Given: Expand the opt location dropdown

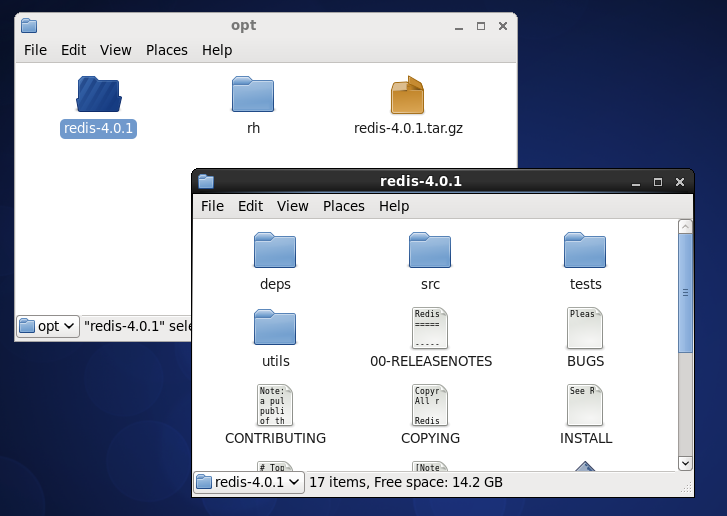Looking at the screenshot, I should [48, 326].
